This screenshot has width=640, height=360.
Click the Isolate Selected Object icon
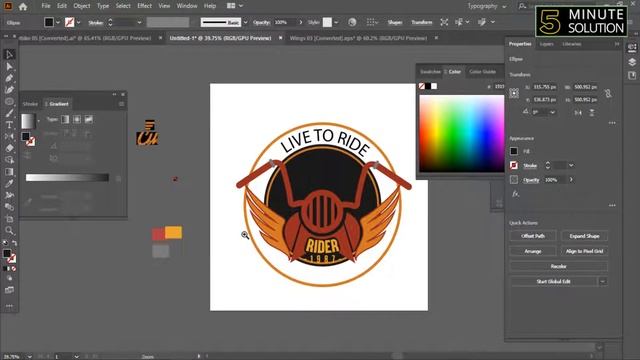coord(444,22)
